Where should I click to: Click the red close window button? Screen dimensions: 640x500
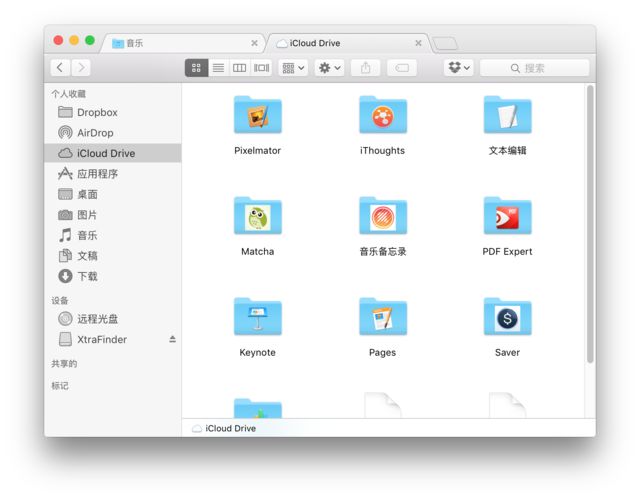click(58, 40)
